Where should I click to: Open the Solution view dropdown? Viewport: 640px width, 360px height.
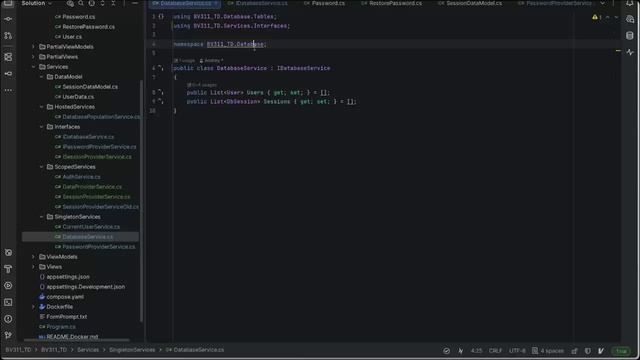tap(37, 3)
